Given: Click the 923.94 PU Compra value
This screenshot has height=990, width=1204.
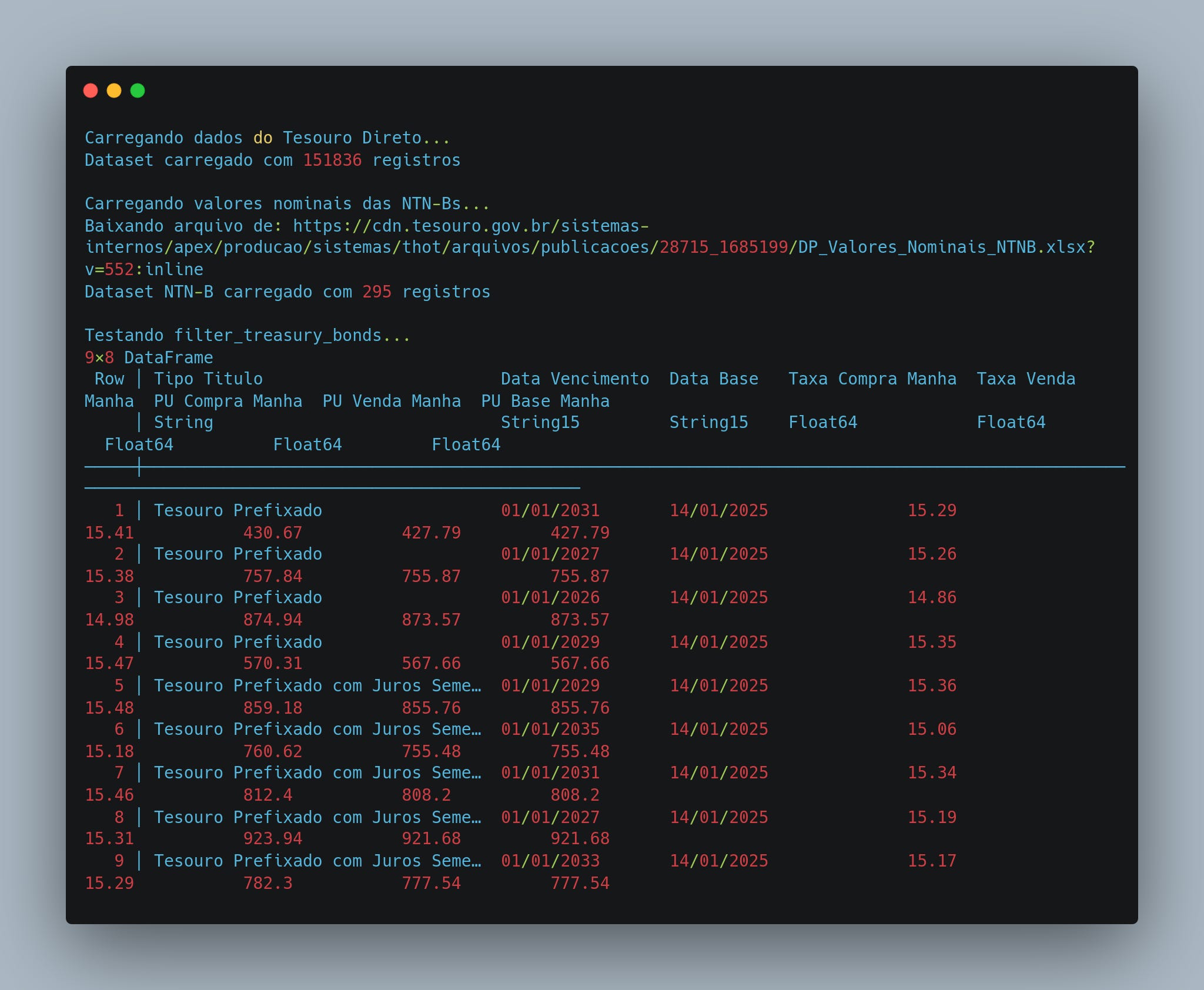Looking at the screenshot, I should (x=272, y=838).
